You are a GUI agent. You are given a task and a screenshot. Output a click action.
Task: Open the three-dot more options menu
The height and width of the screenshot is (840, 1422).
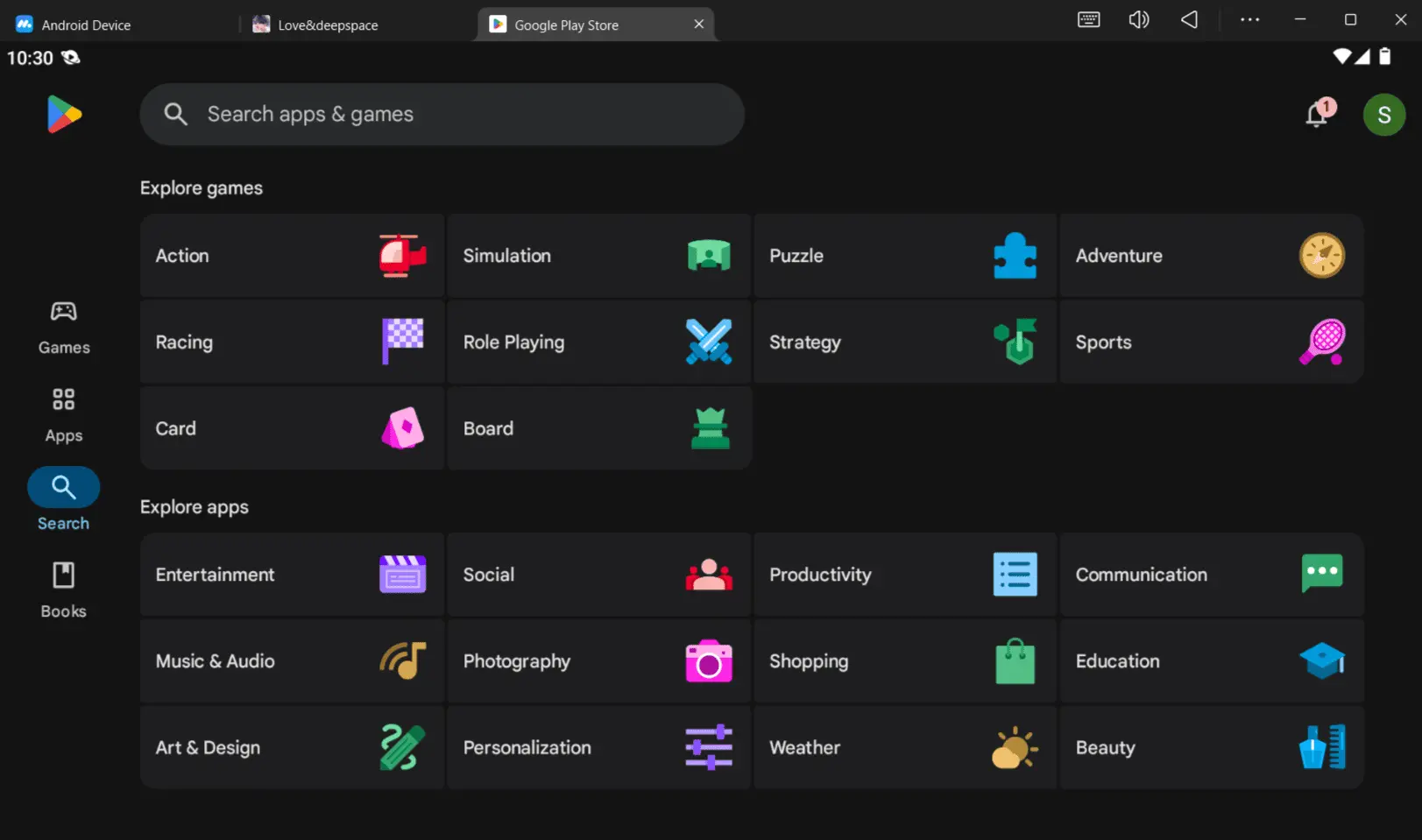[1250, 20]
